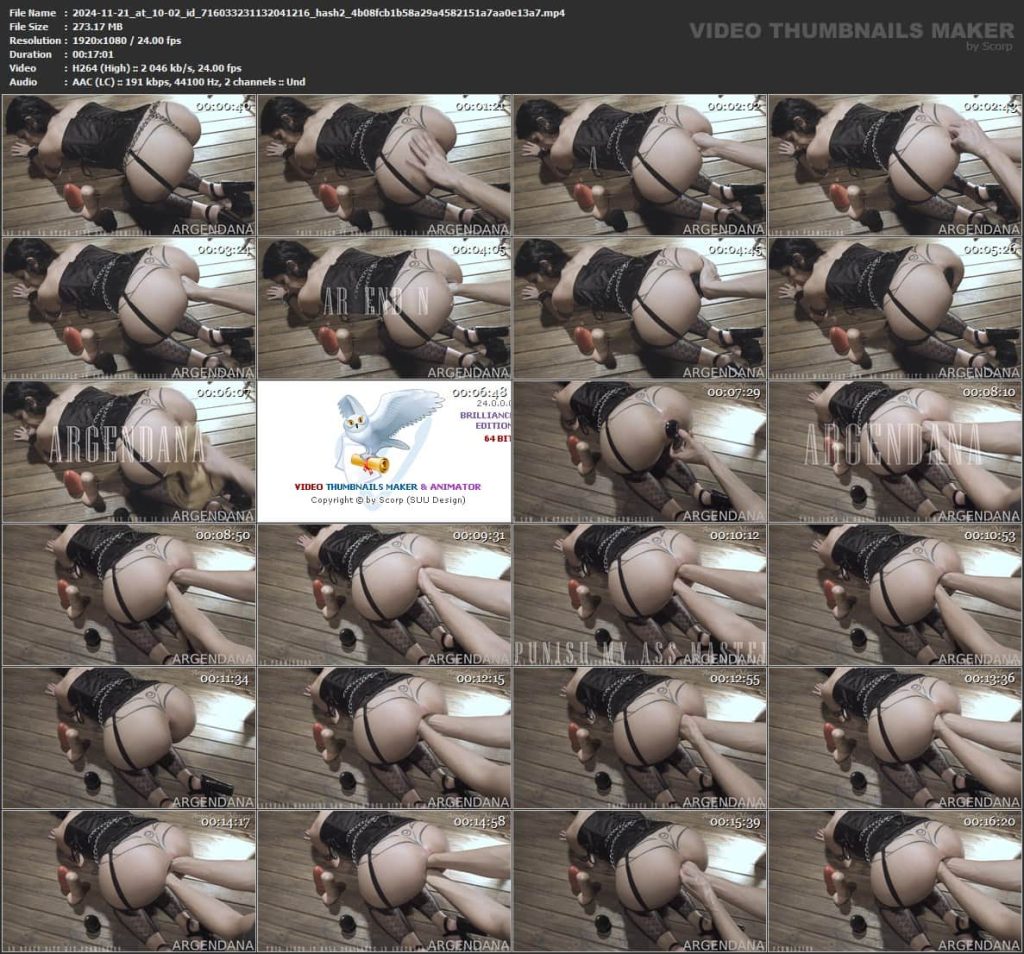Click the 00:05:26 timestamp label
The height and width of the screenshot is (954, 1024).
click(991, 249)
